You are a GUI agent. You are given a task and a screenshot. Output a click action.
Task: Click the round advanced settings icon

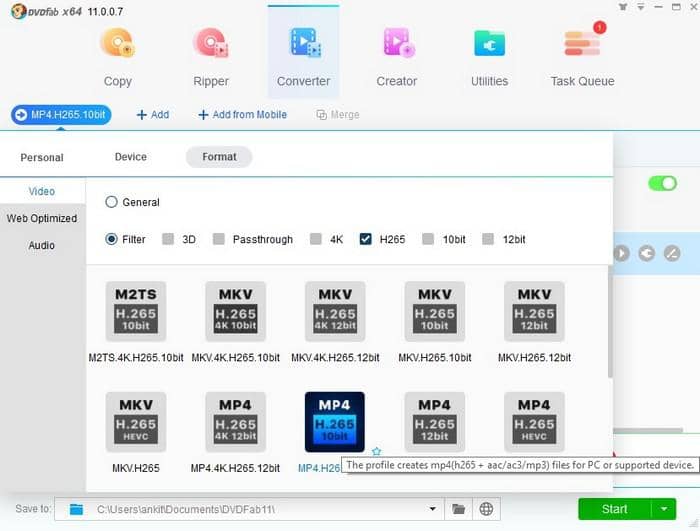point(646,253)
